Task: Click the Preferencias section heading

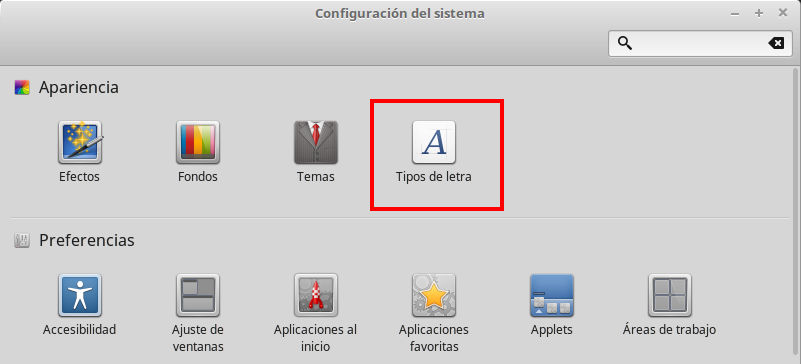Action: 87,240
